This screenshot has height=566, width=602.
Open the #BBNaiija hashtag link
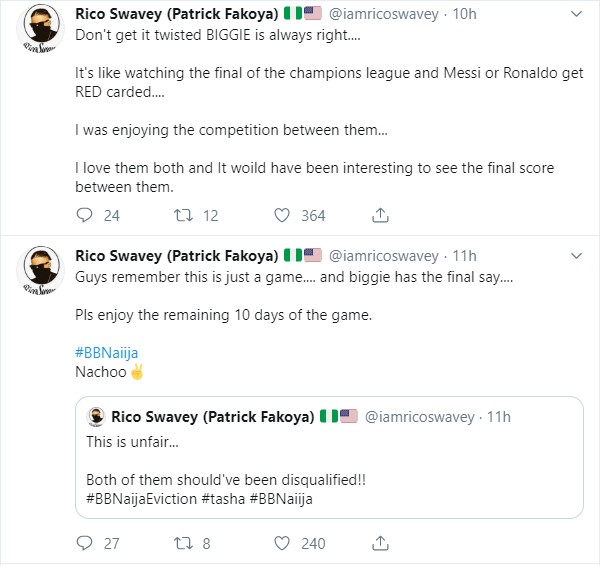pyautogui.click(x=106, y=353)
